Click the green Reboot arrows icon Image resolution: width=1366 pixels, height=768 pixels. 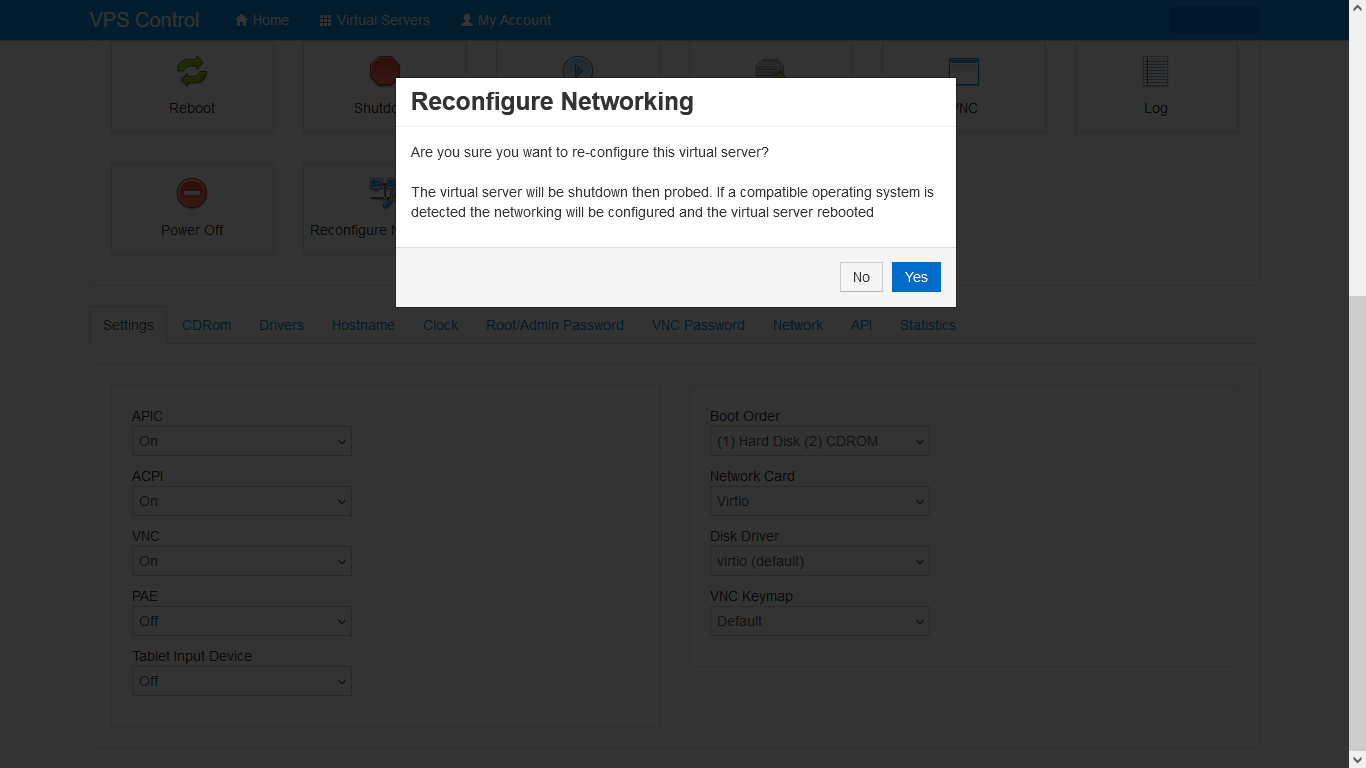[192, 71]
